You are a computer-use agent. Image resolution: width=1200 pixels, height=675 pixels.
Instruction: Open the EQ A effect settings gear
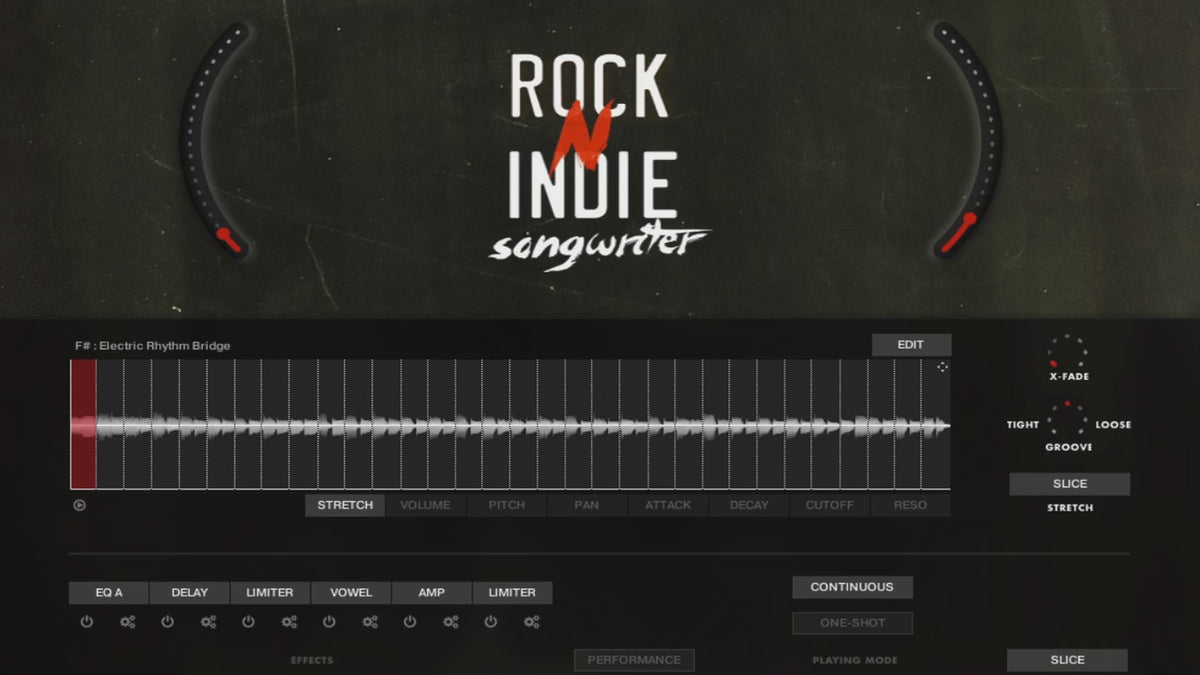tap(127, 622)
